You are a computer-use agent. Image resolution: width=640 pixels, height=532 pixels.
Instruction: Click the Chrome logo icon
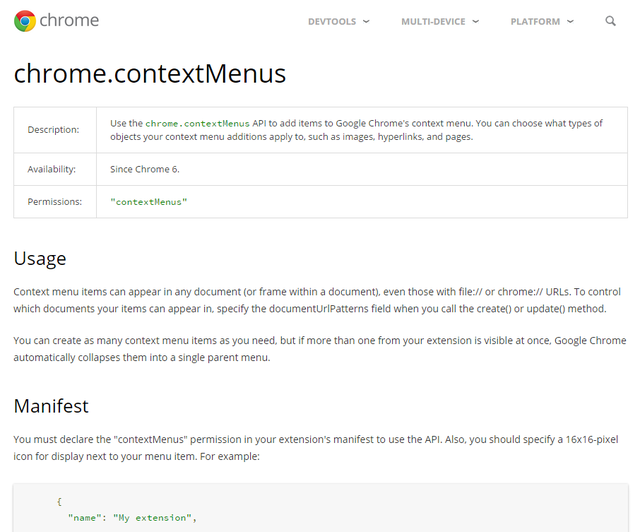pos(25,21)
